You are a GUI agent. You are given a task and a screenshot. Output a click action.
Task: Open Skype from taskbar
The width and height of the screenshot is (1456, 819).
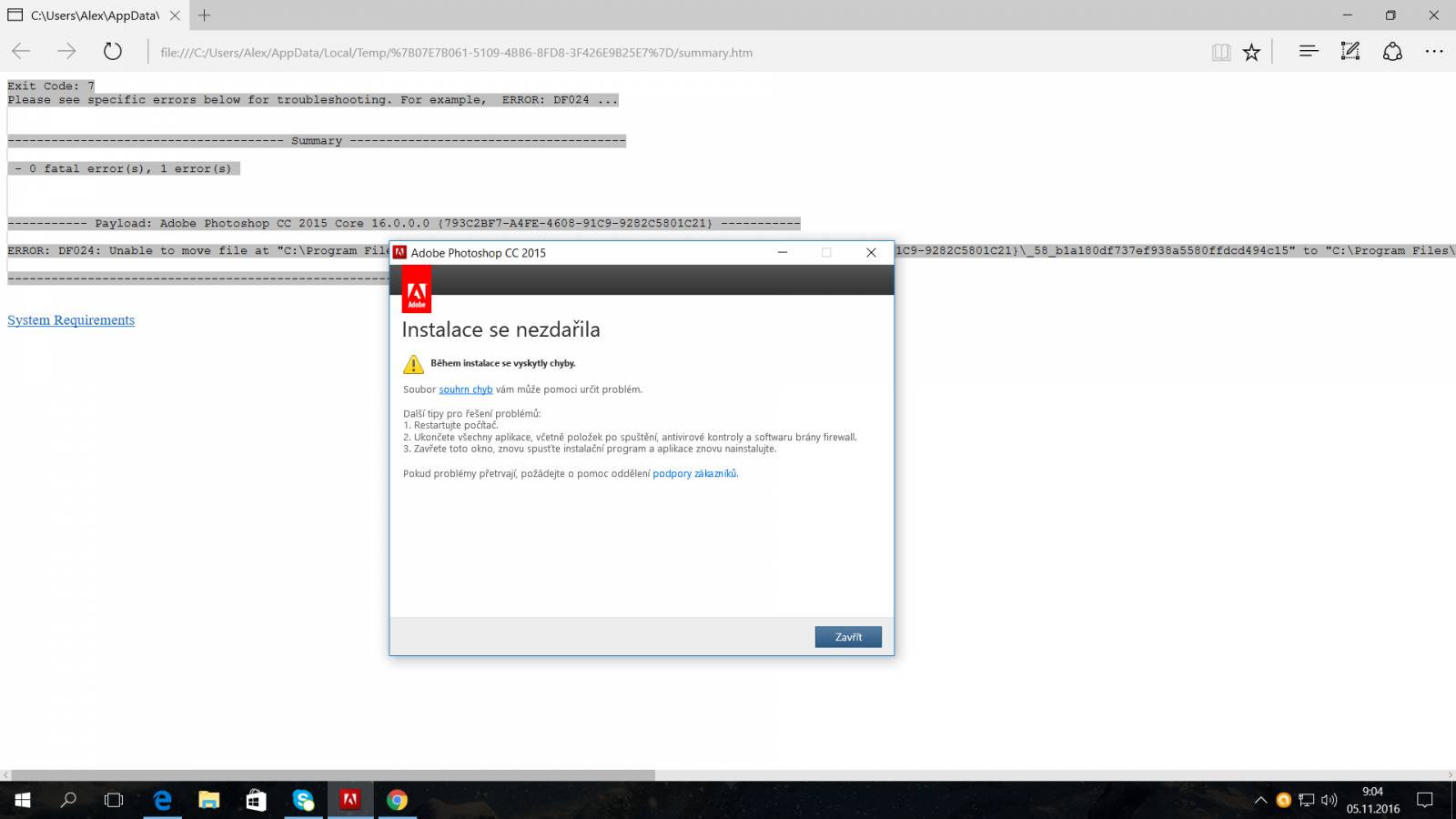(303, 800)
